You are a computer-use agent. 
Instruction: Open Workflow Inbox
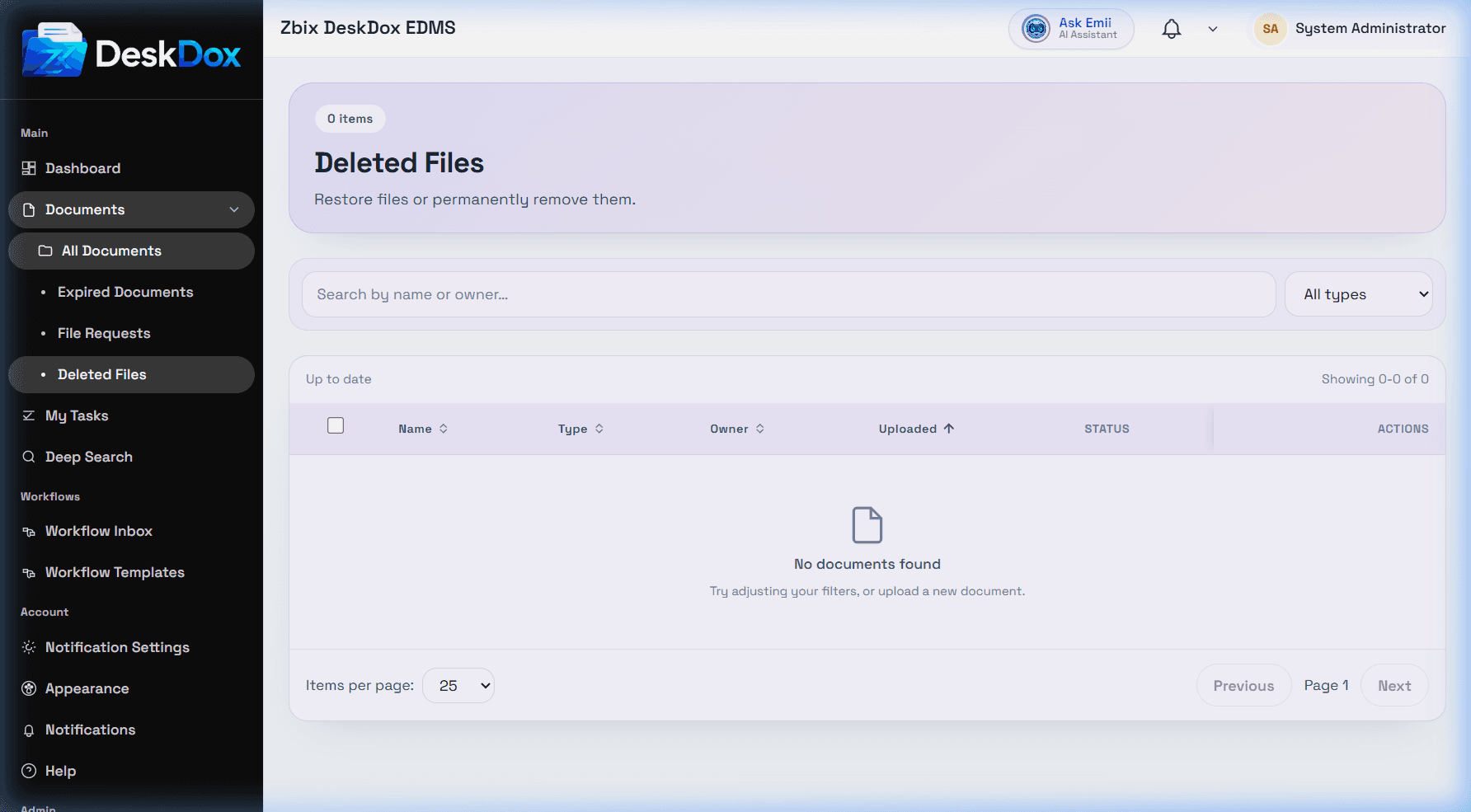[x=132, y=532]
